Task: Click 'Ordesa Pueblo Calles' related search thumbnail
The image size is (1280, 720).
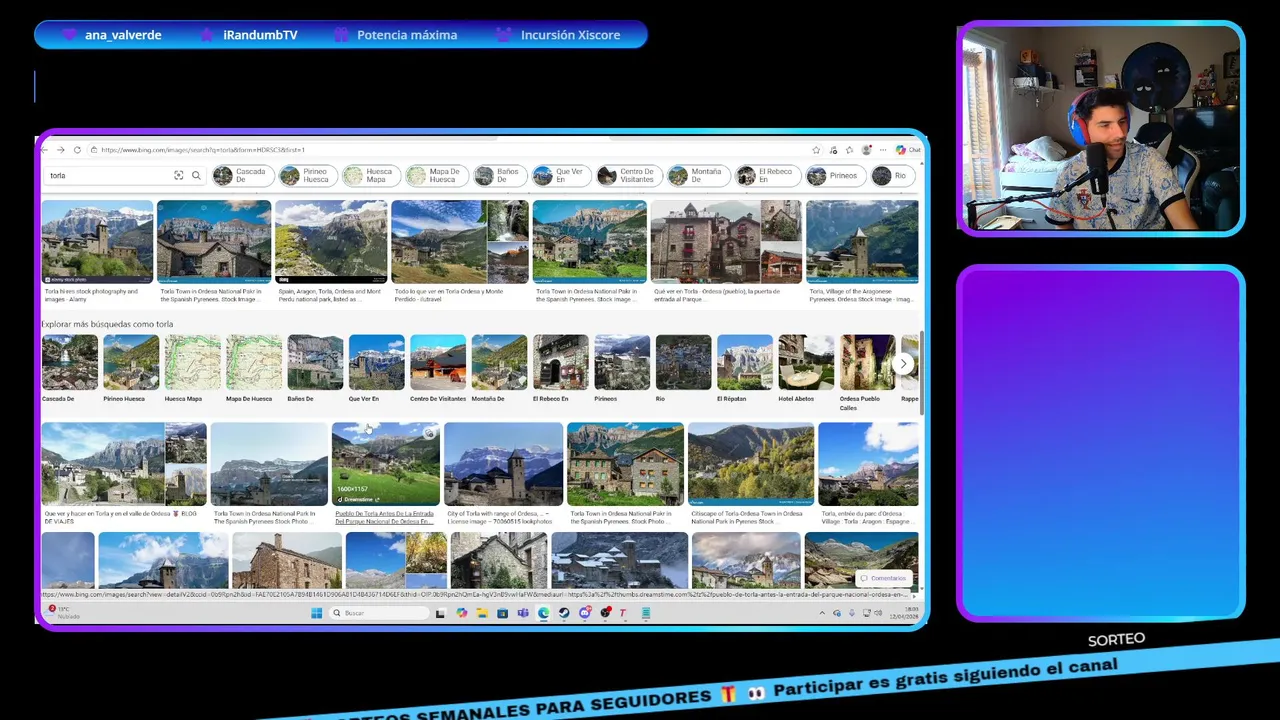Action: (867, 362)
